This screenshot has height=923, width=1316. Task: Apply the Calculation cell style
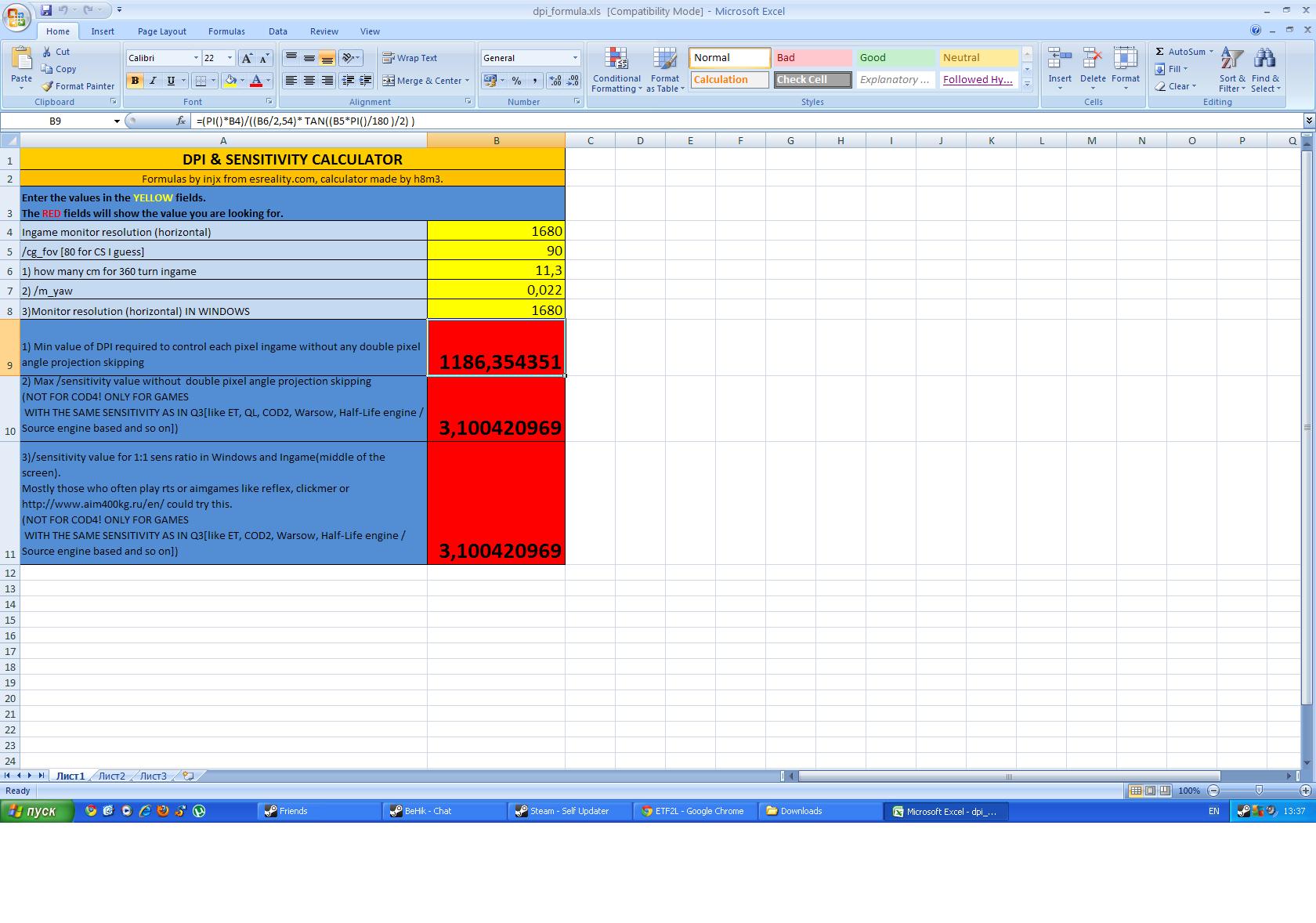pos(729,80)
